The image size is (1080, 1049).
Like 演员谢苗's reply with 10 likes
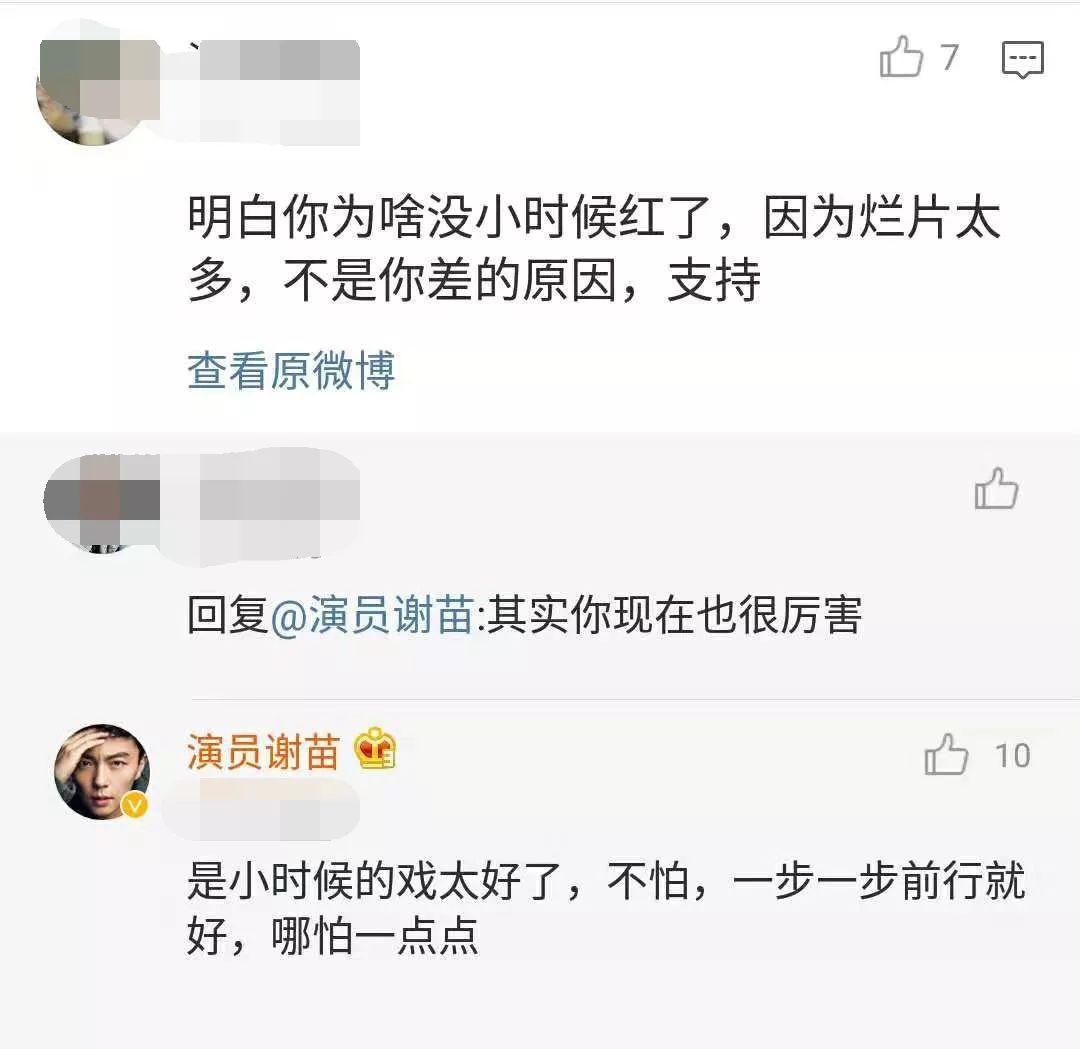pos(946,755)
